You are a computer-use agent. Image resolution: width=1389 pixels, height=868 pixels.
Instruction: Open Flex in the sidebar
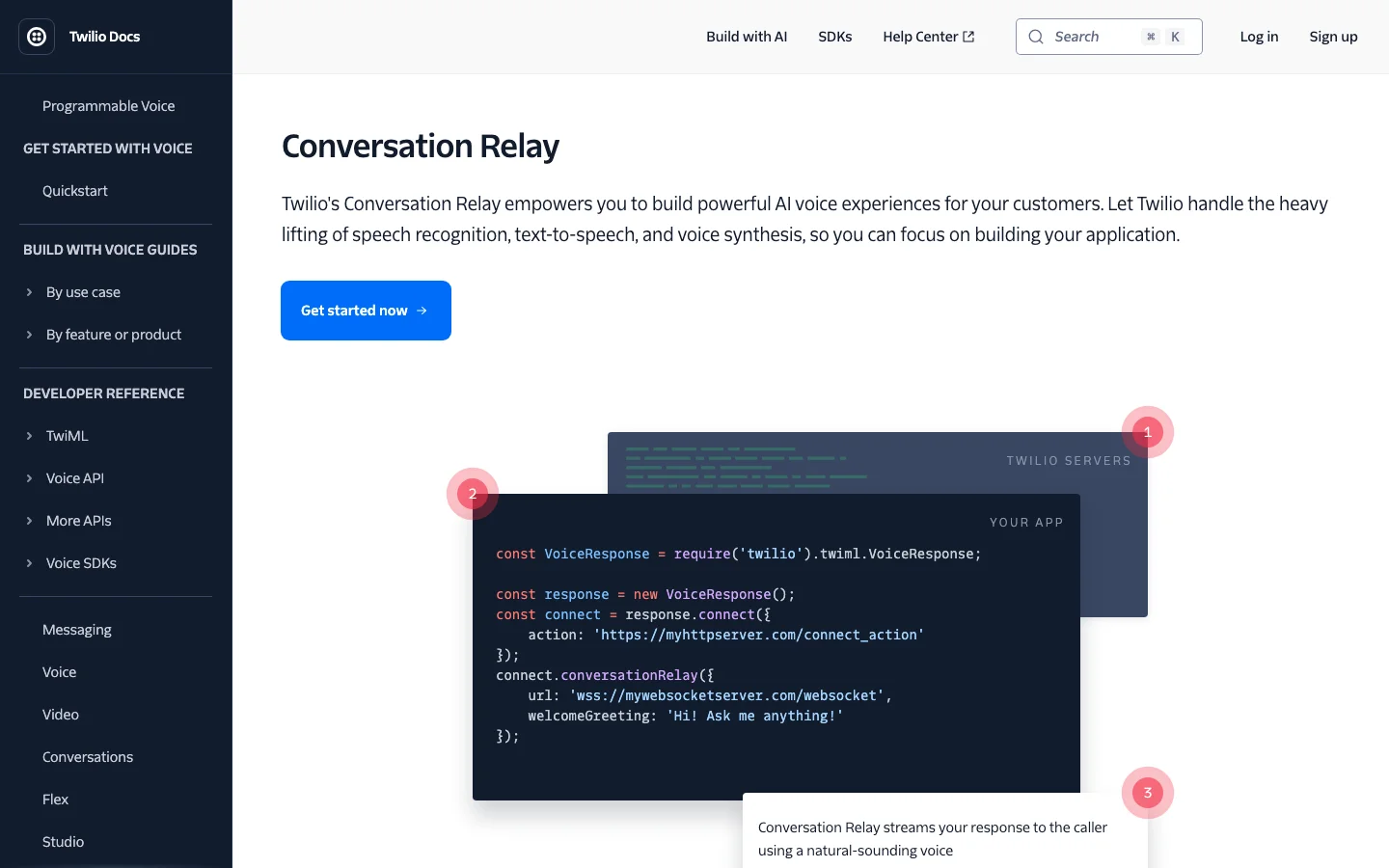(x=55, y=800)
